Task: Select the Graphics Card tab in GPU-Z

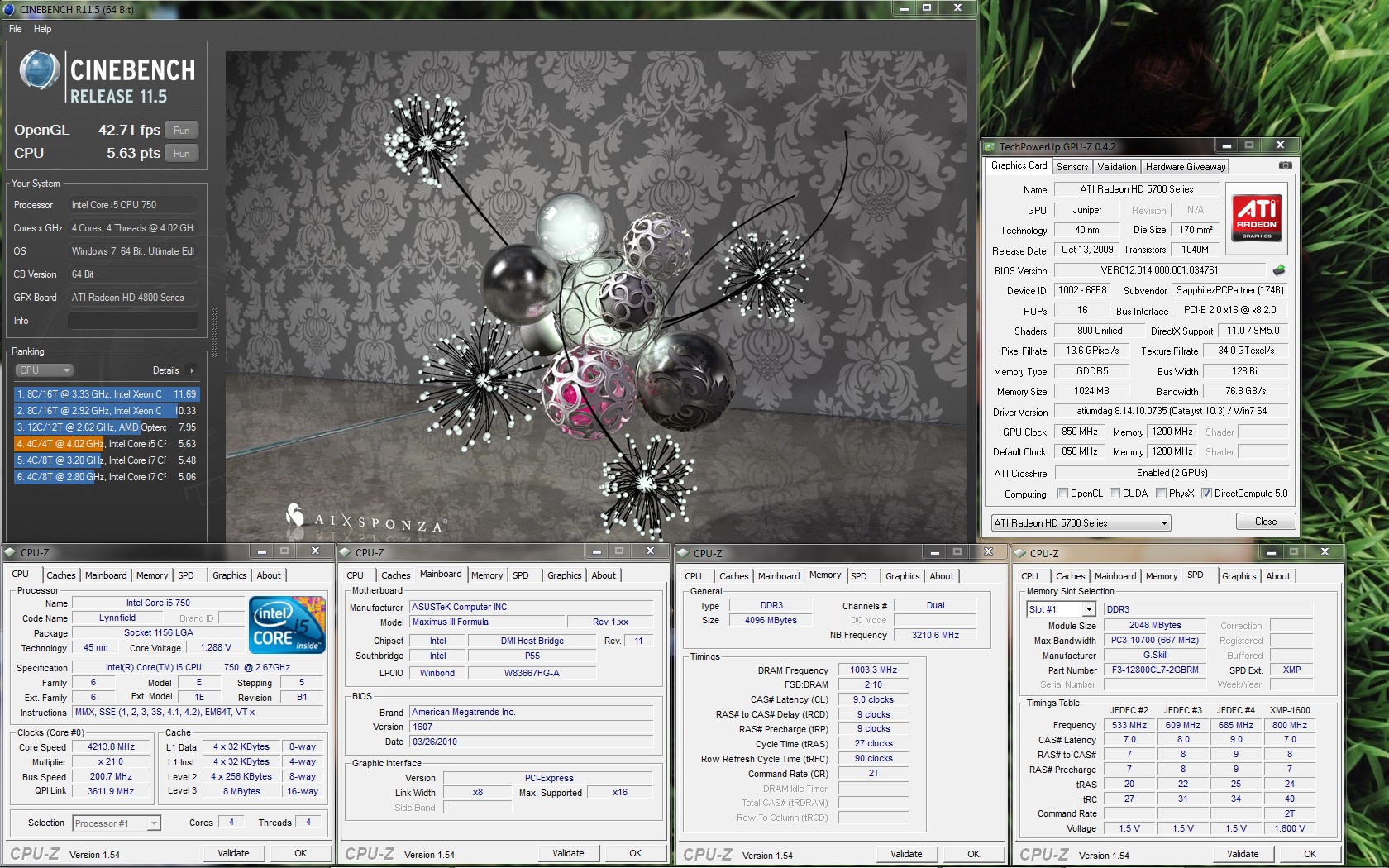Action: 1019,165
